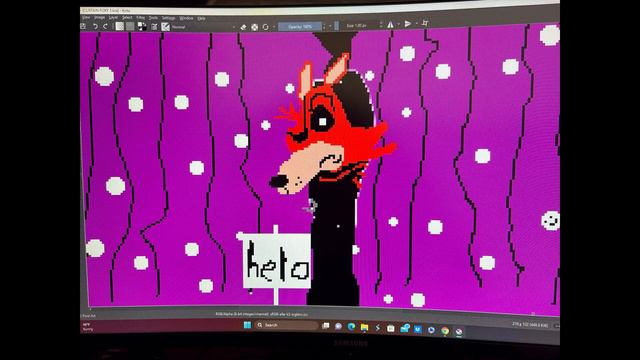The height and width of the screenshot is (360, 640).
Task: Open the Filter menu
Action: point(140,18)
